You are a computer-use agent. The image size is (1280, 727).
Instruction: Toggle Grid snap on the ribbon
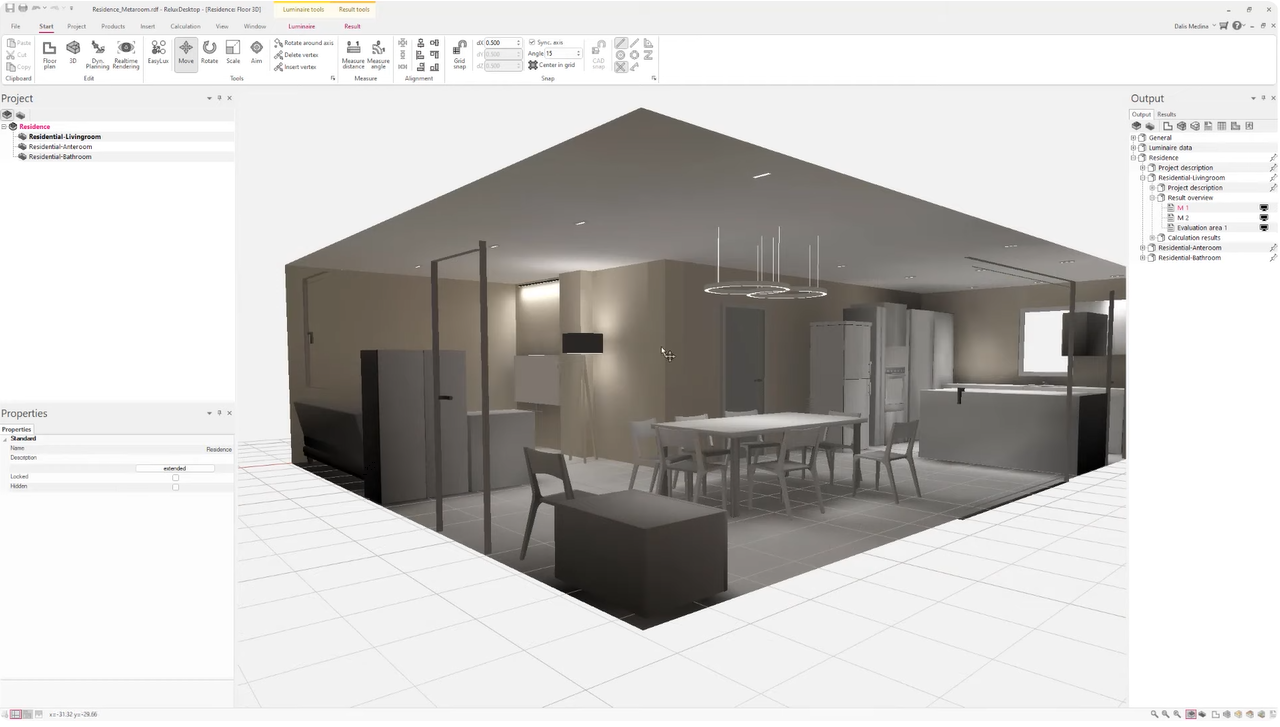click(460, 53)
